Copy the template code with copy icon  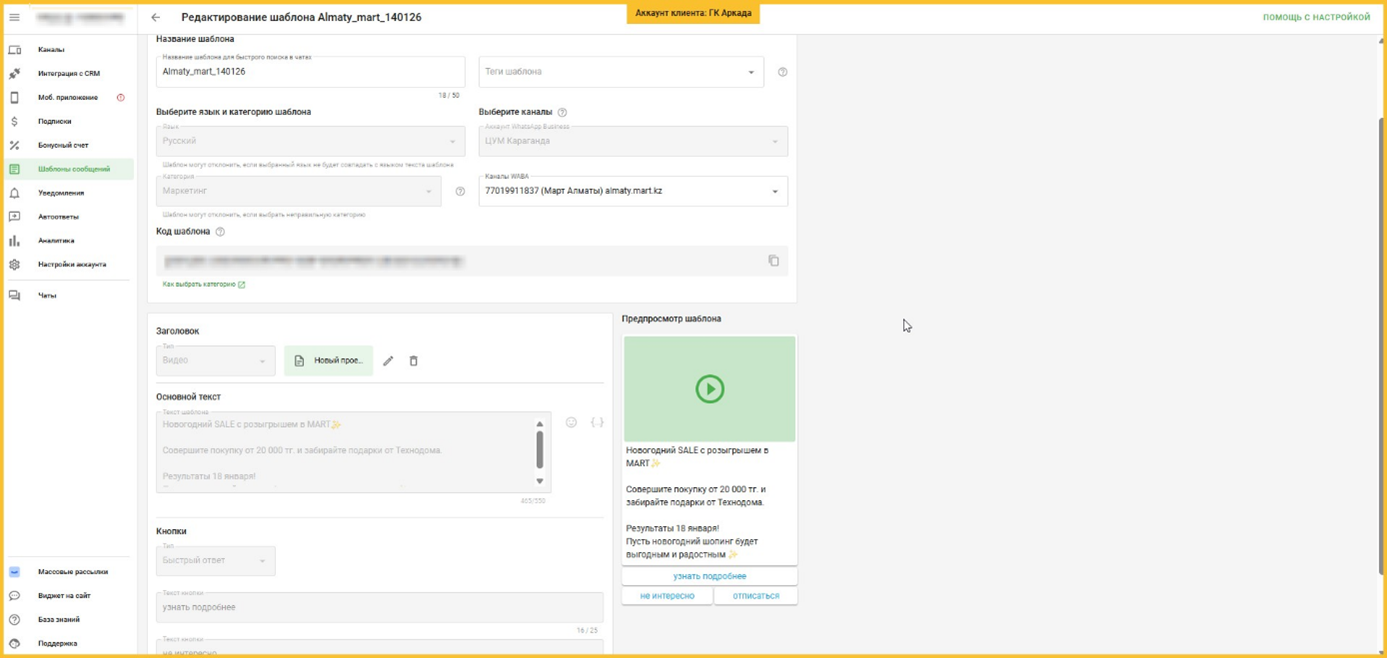(x=774, y=261)
